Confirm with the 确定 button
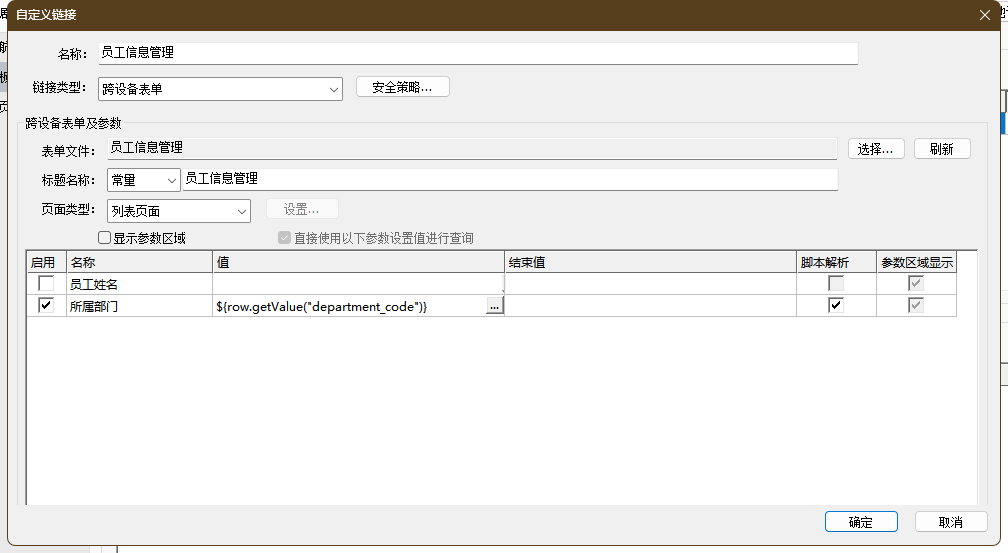Viewport: 1008px width, 553px height. coord(860,522)
